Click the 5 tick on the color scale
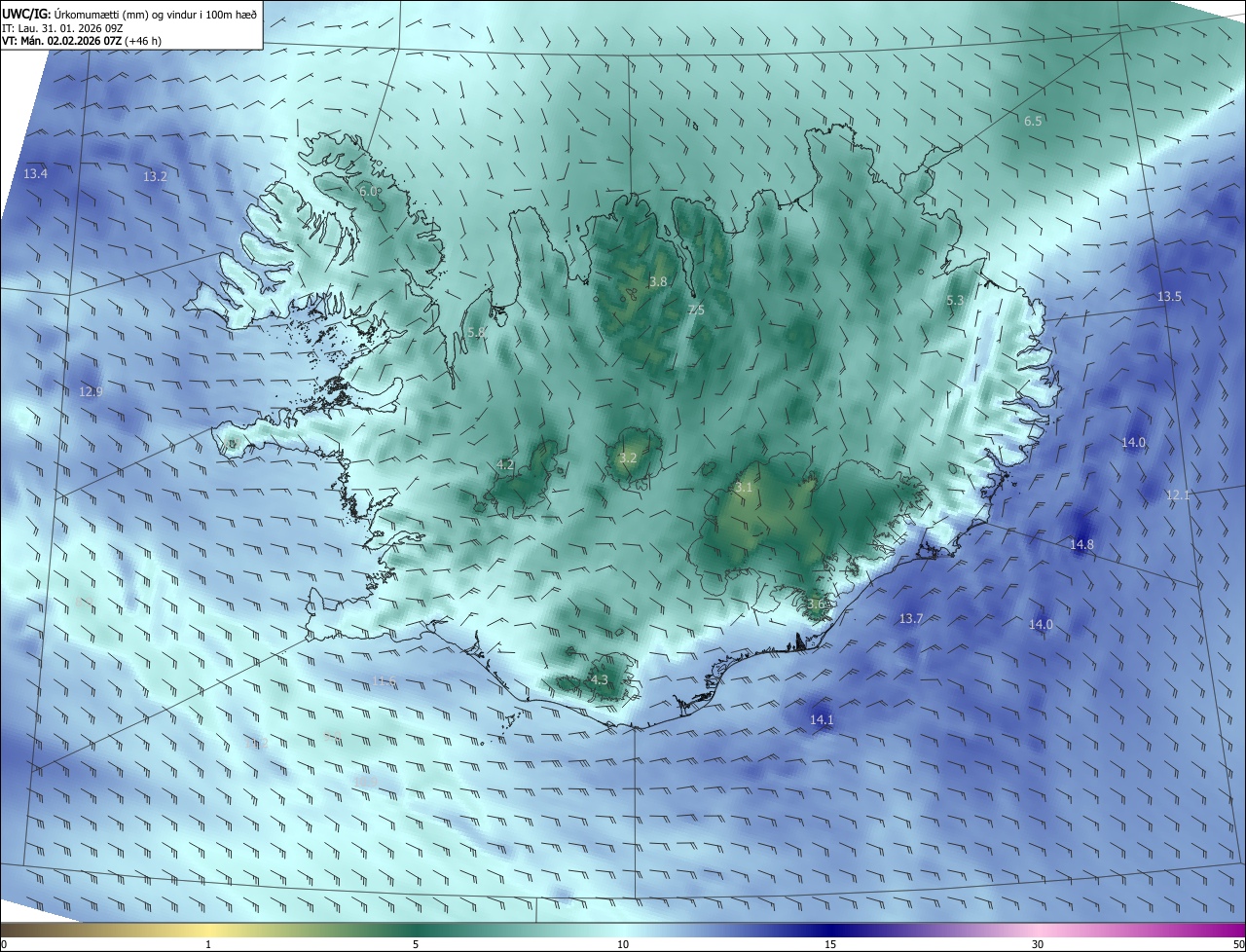Screen dimensions: 1246x952 click(416, 944)
